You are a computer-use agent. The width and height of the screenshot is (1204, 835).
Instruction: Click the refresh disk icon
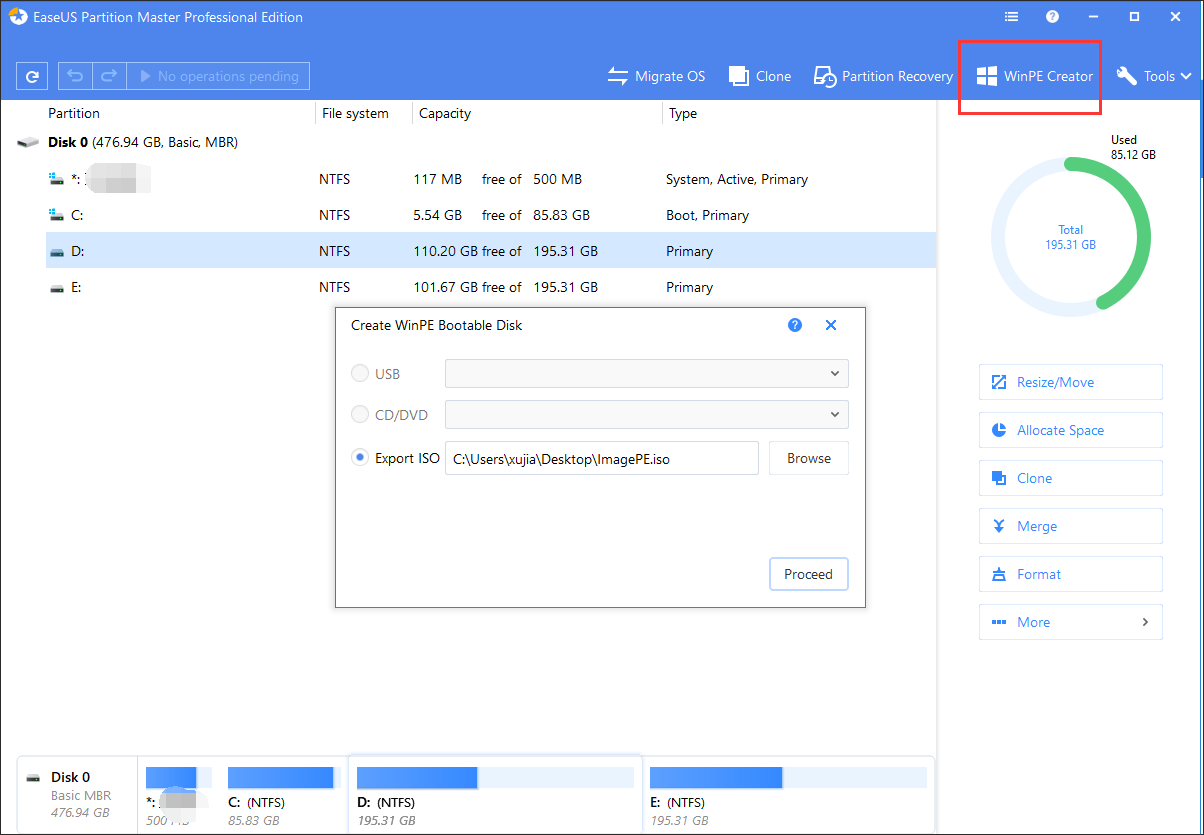[33, 76]
